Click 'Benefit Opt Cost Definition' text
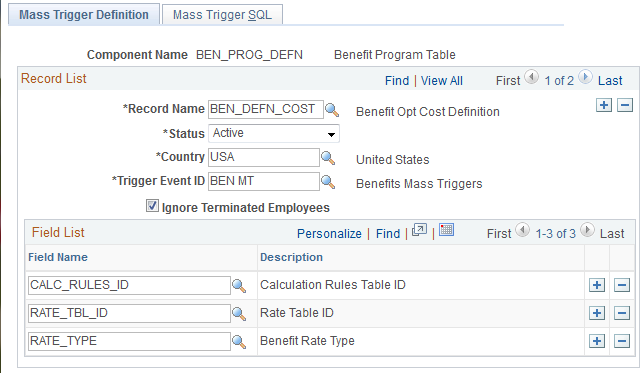 [x=428, y=112]
